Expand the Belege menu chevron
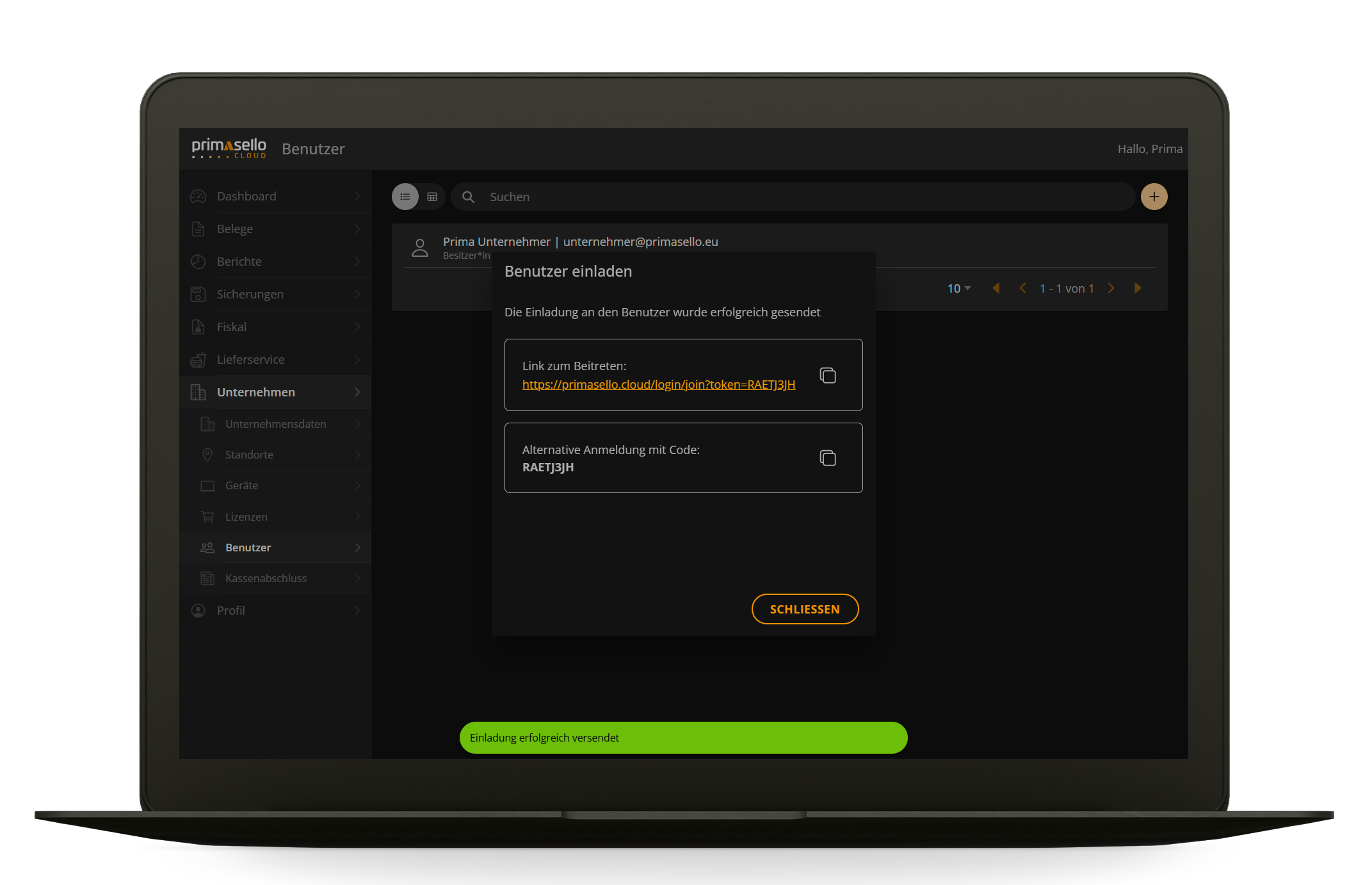The image size is (1372, 885). pos(357,229)
